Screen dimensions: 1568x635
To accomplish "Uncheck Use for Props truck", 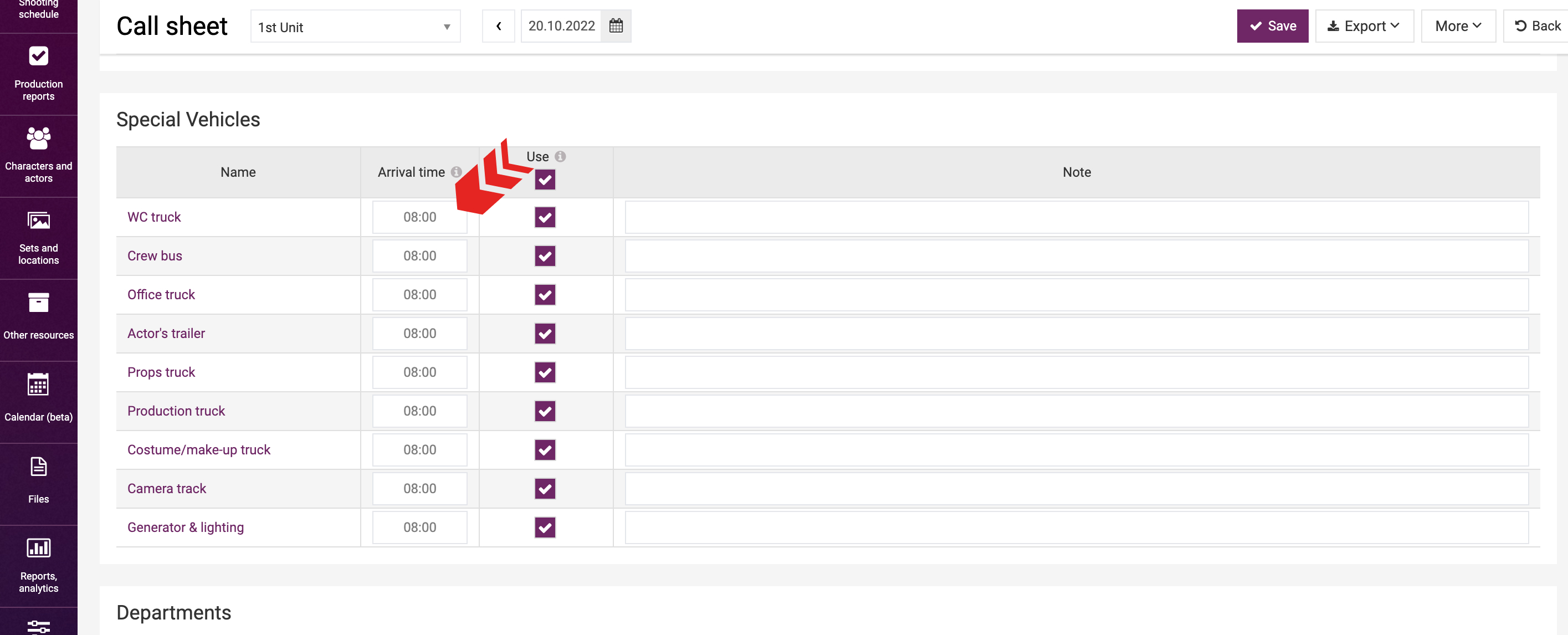I will click(x=545, y=372).
